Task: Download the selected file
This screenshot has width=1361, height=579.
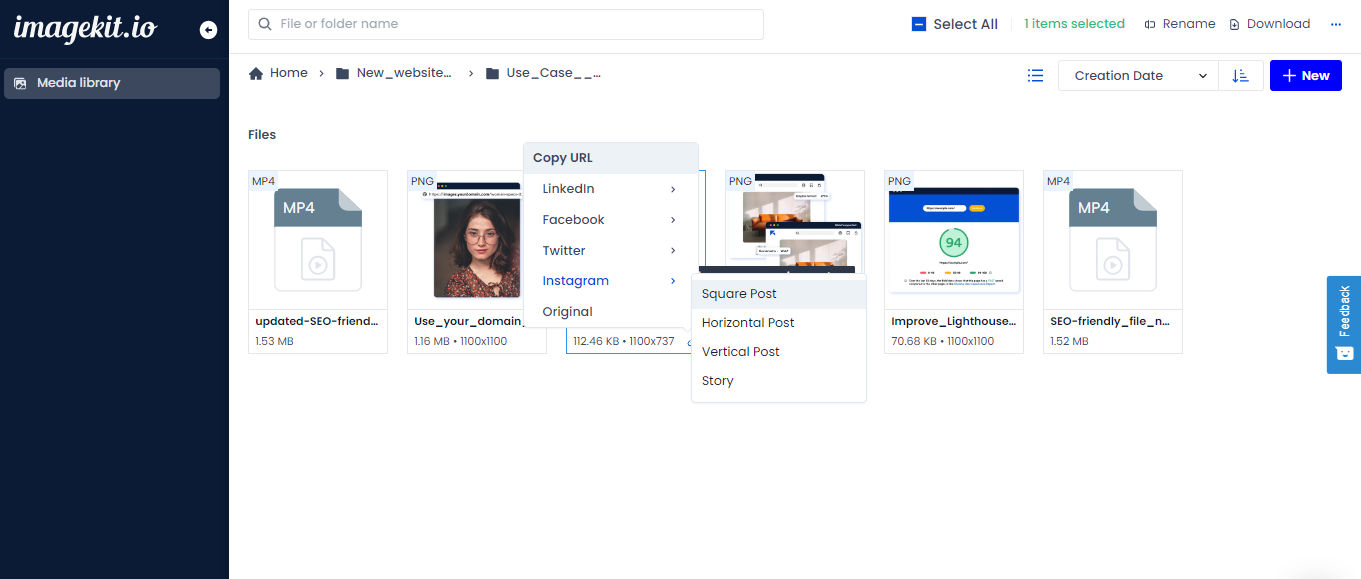Action: [x=1270, y=24]
